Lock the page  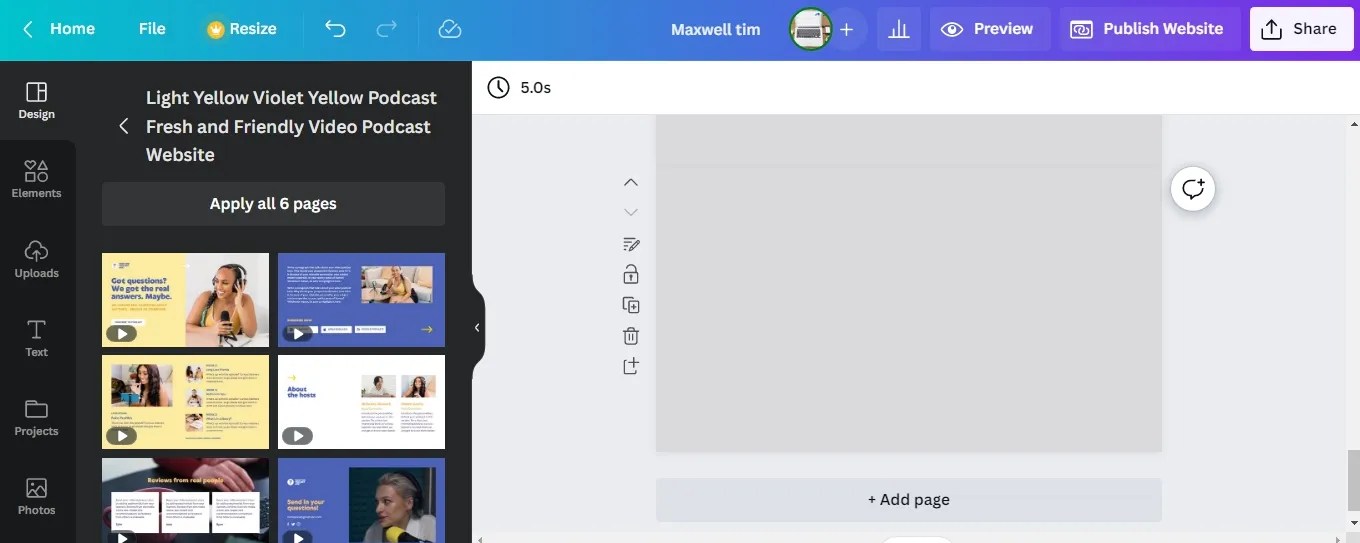click(x=631, y=274)
